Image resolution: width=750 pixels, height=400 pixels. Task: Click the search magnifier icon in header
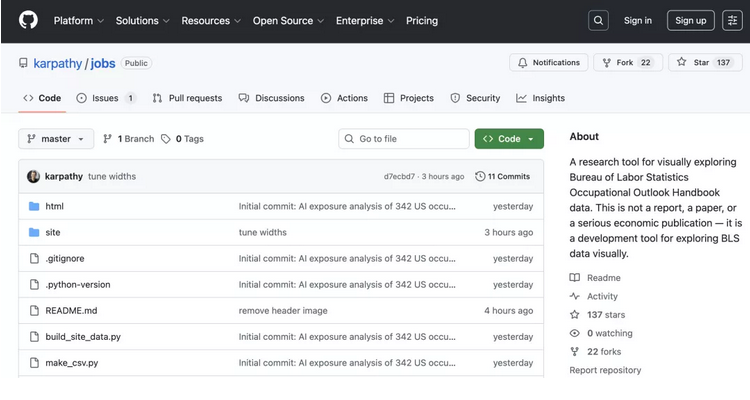(598, 21)
